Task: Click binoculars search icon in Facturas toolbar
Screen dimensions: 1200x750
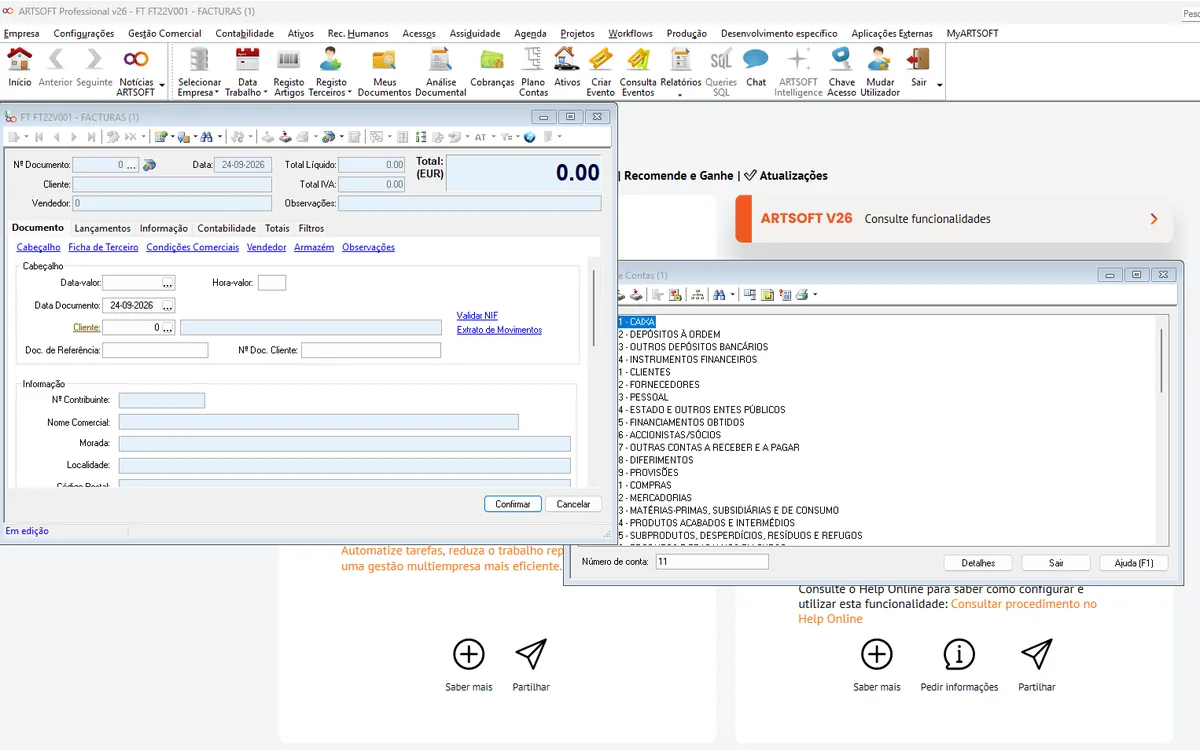Action: click(x=206, y=137)
